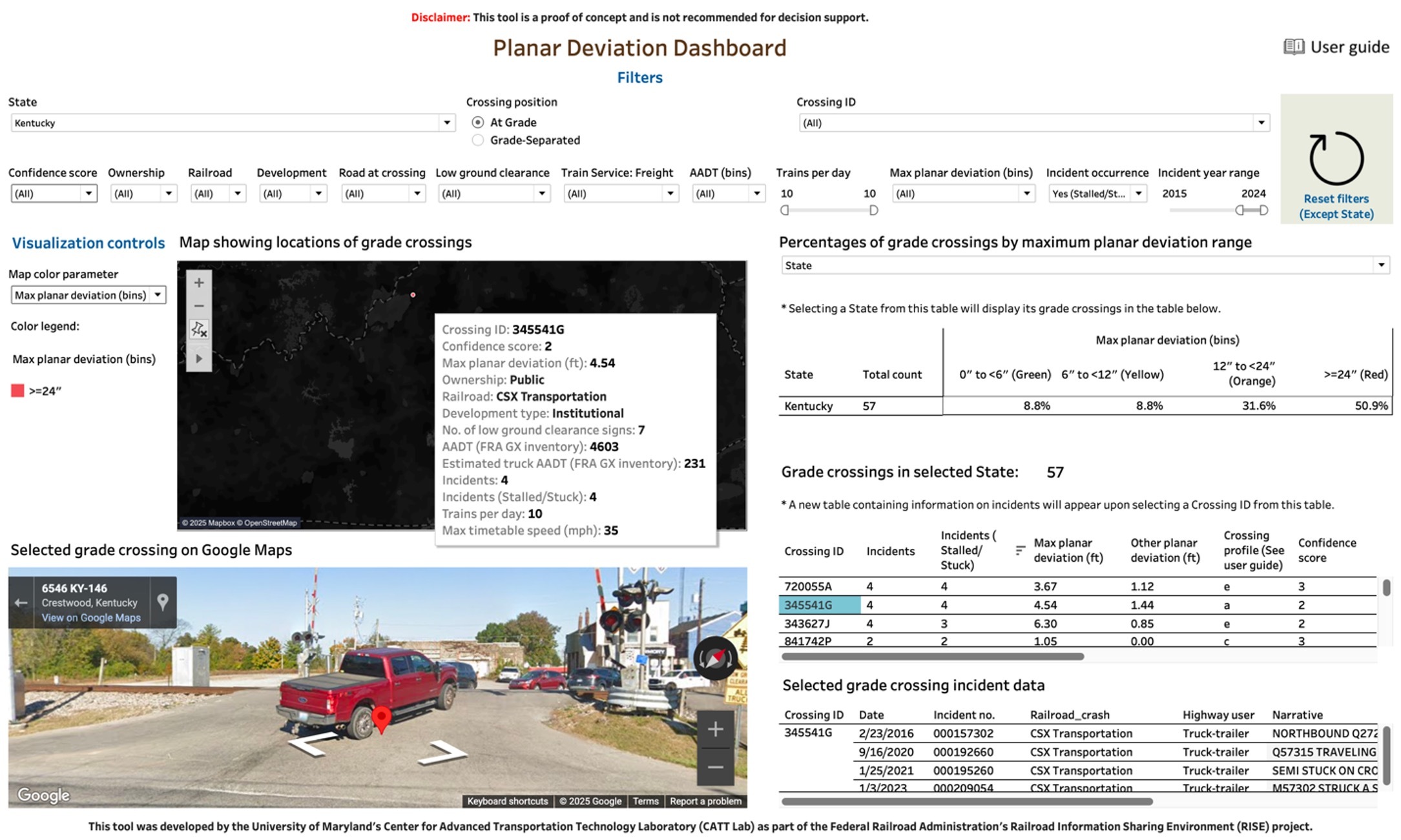Image resolution: width=1401 pixels, height=840 pixels.
Task: Zoom in on the grade crossings map
Action: 199,283
